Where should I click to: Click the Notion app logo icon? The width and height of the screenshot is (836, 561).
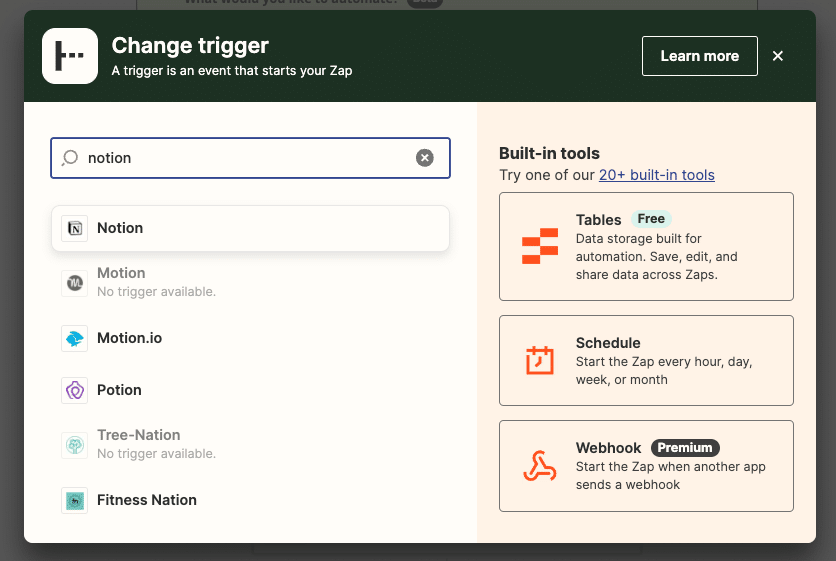pos(75,228)
